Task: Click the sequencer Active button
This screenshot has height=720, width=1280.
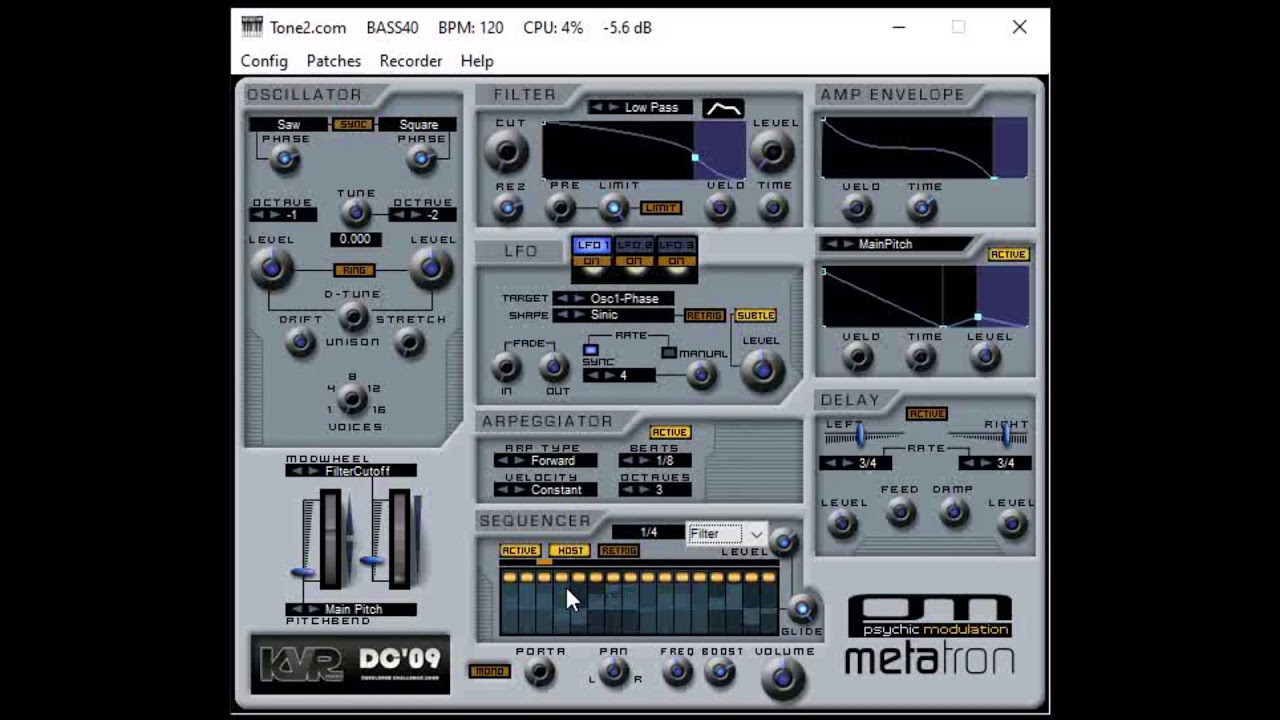Action: (x=519, y=550)
